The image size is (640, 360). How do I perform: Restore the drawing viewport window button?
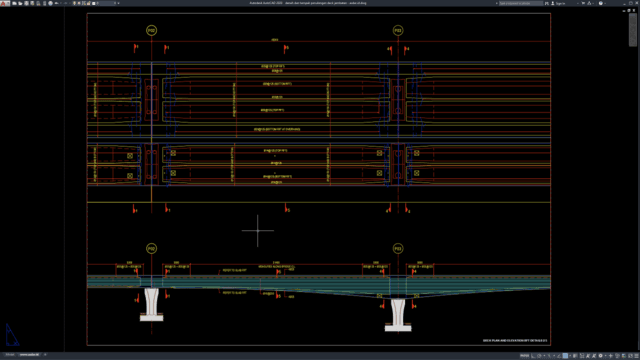pyautogui.click(x=629, y=10)
